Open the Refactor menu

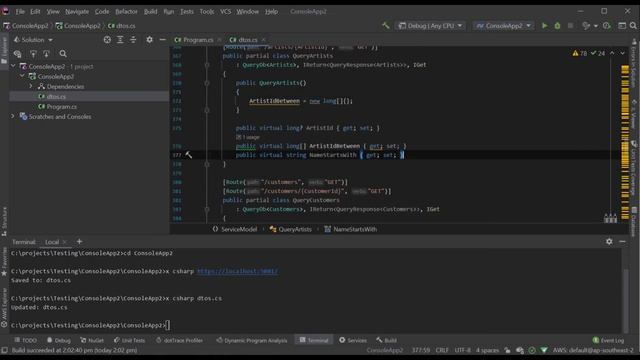(x=126, y=11)
